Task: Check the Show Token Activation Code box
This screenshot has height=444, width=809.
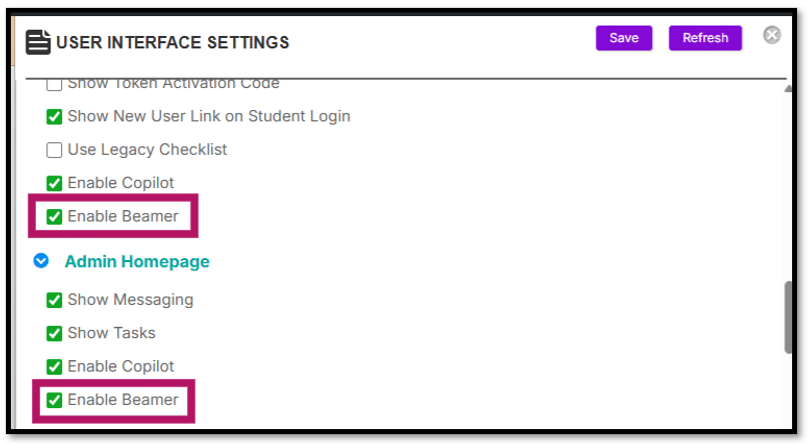Action: tap(54, 84)
